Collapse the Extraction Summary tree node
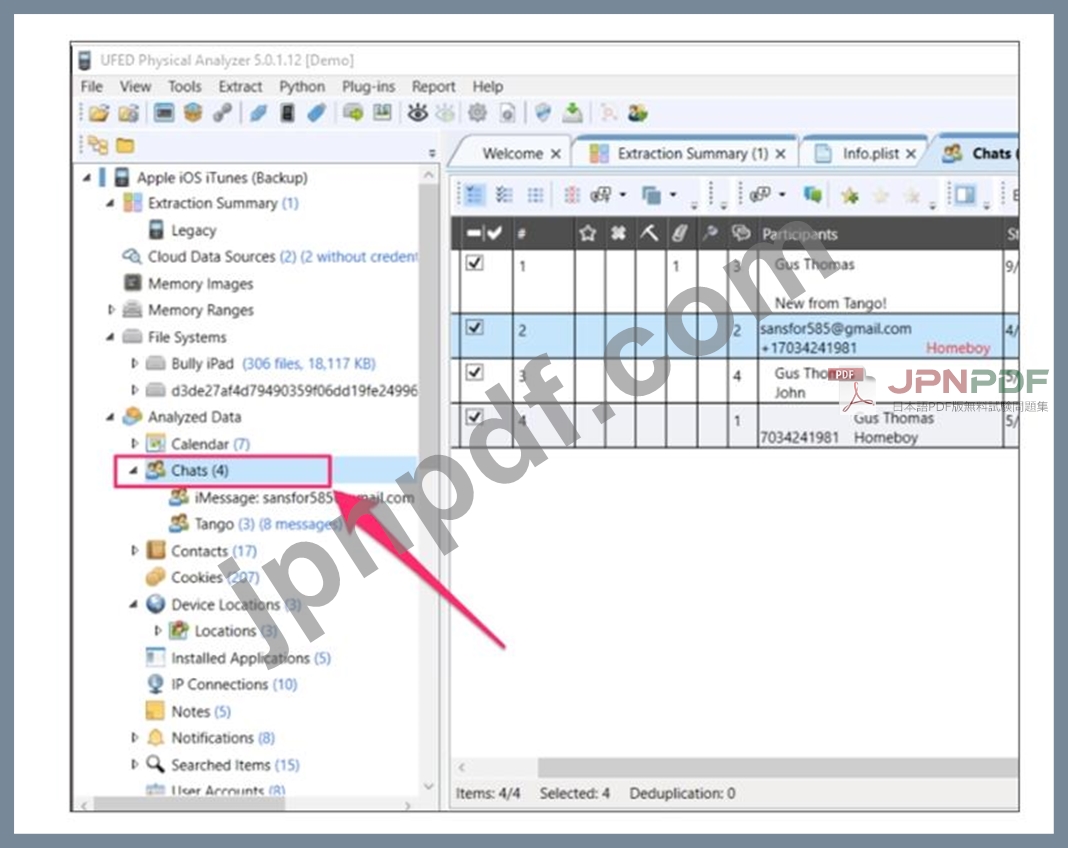This screenshot has height=848, width=1068. pos(110,203)
